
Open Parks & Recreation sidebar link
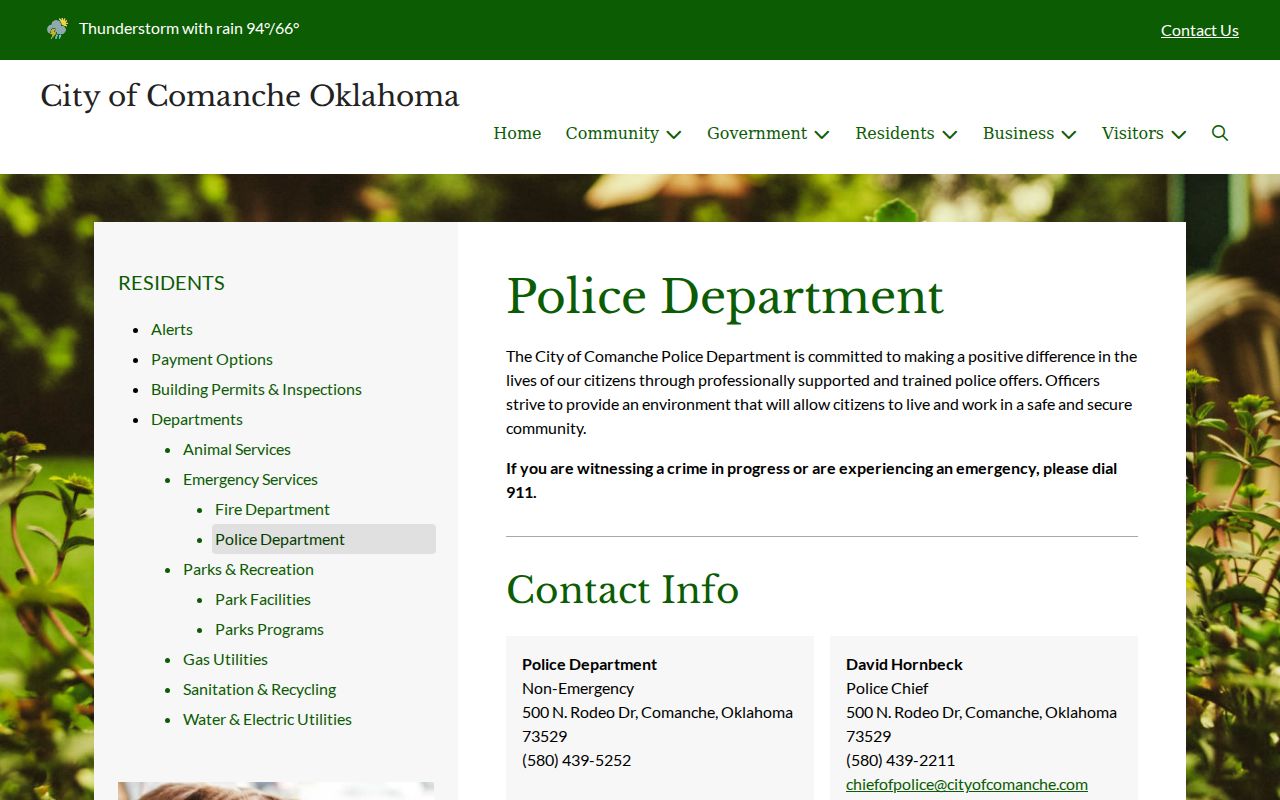click(x=248, y=569)
